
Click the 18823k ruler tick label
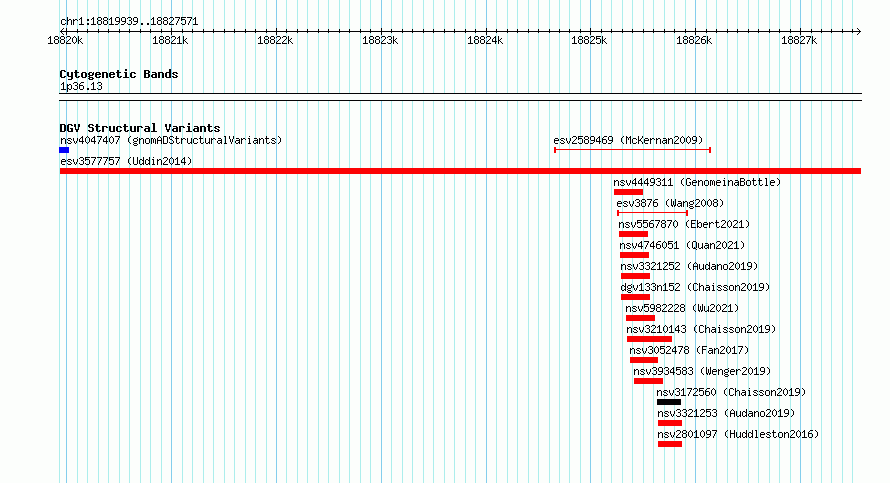pos(380,41)
